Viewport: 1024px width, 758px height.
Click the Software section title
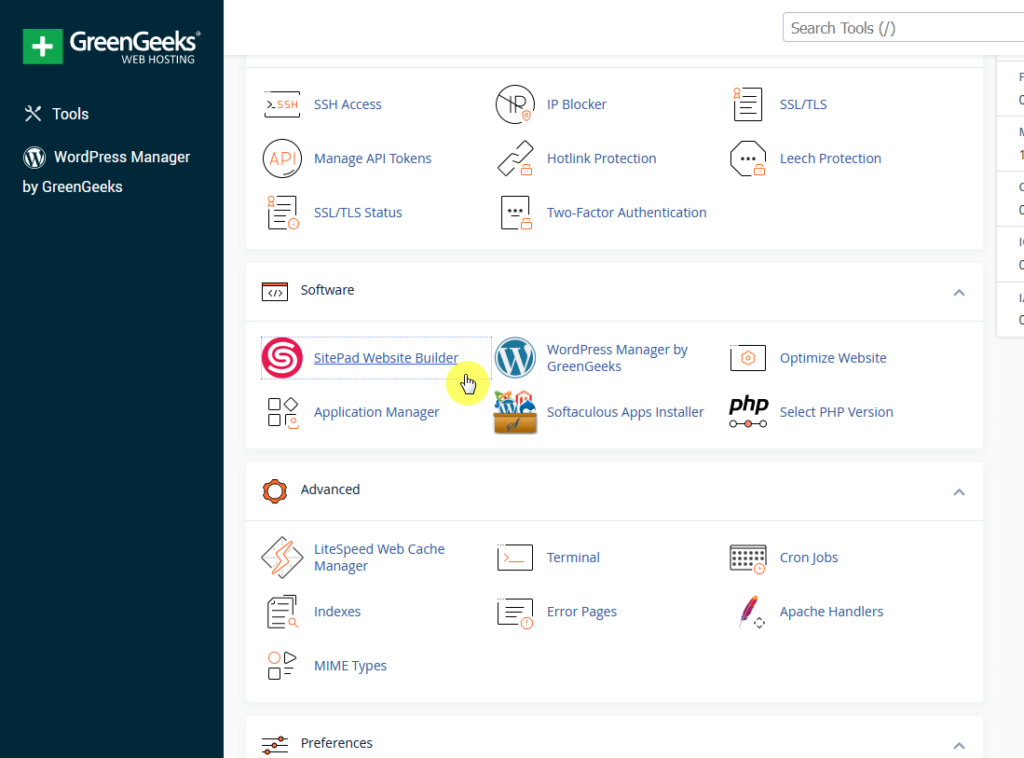click(x=327, y=290)
